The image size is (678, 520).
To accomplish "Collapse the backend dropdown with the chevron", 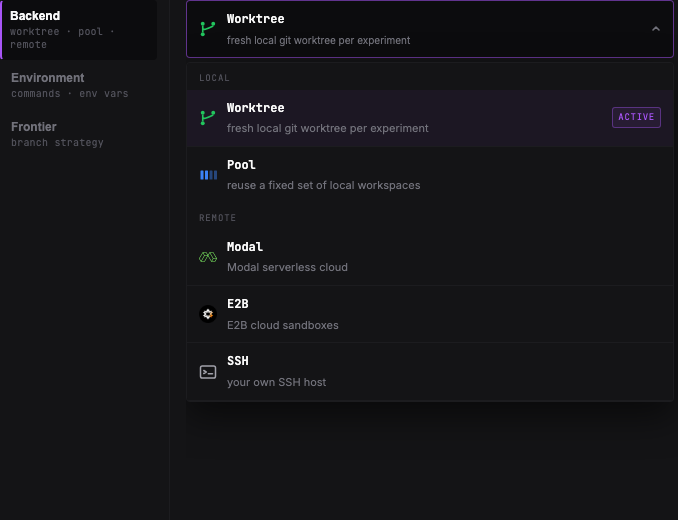I will [656, 29].
